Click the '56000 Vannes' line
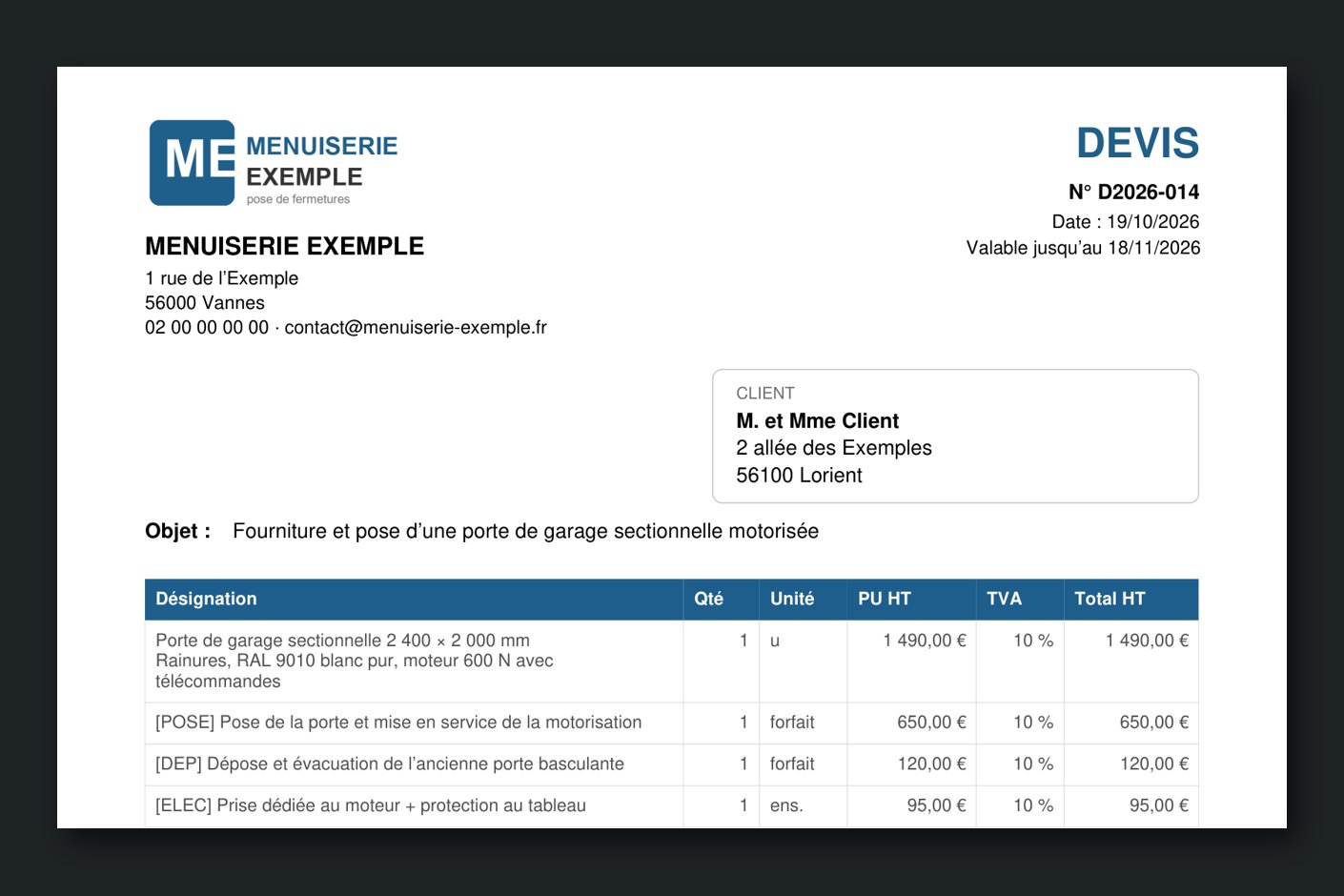 tap(205, 303)
